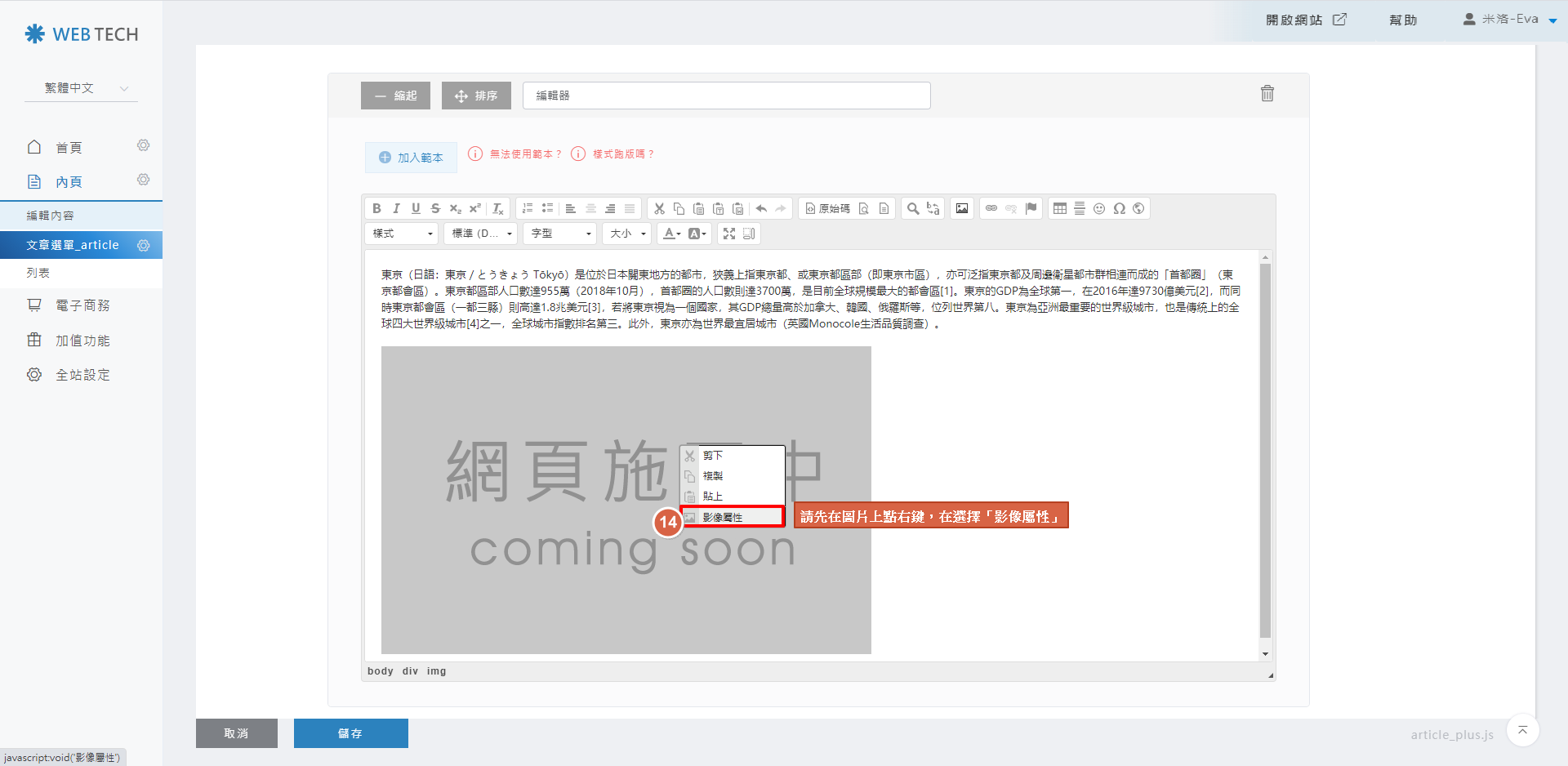
Task: Insert a table using the table icon
Action: click(x=1059, y=208)
